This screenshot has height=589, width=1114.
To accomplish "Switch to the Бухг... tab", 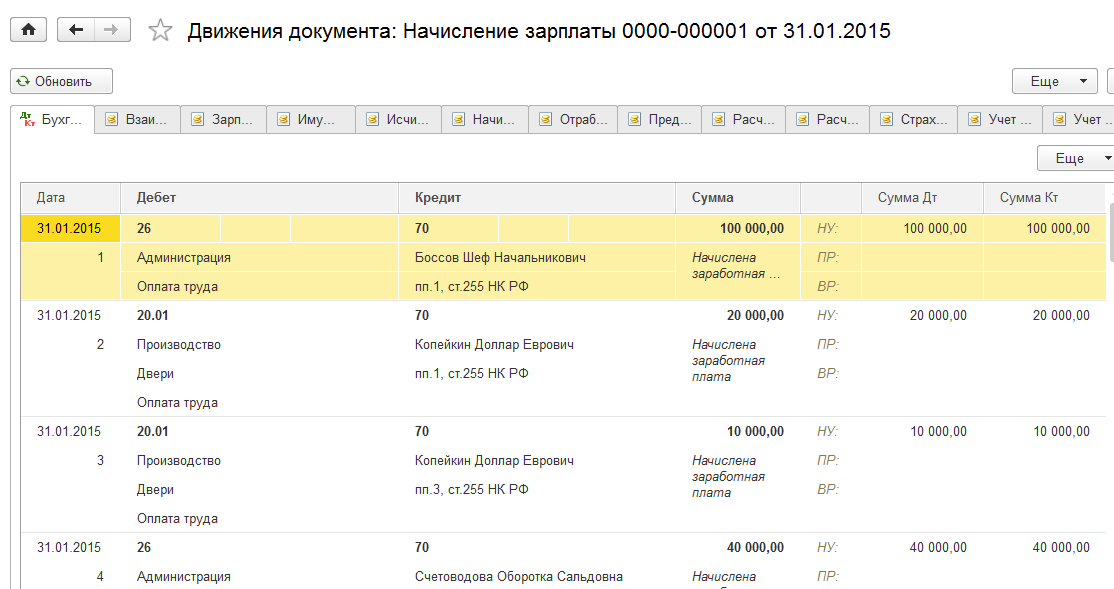I will tap(53, 119).
